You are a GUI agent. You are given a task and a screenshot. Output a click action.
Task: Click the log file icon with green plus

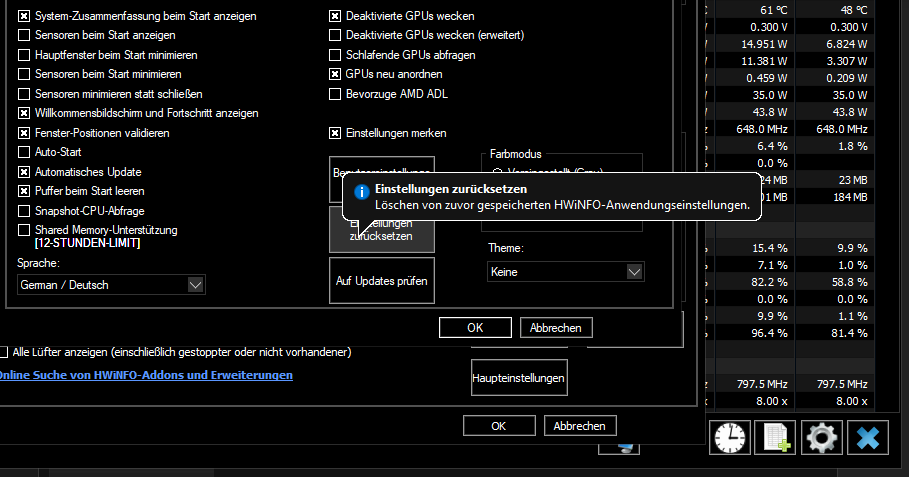[x=776, y=438]
